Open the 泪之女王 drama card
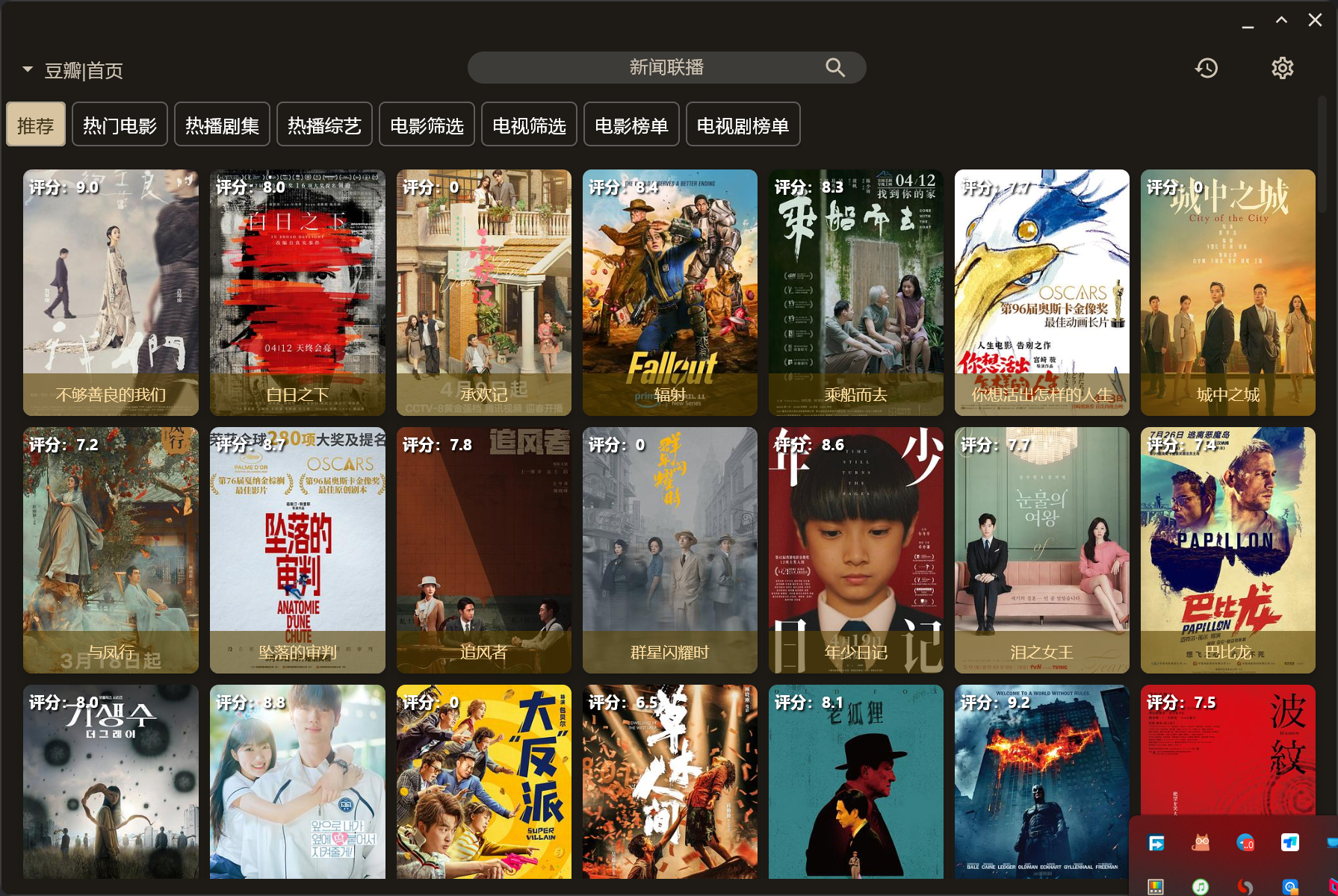The image size is (1338, 896). tap(1041, 550)
